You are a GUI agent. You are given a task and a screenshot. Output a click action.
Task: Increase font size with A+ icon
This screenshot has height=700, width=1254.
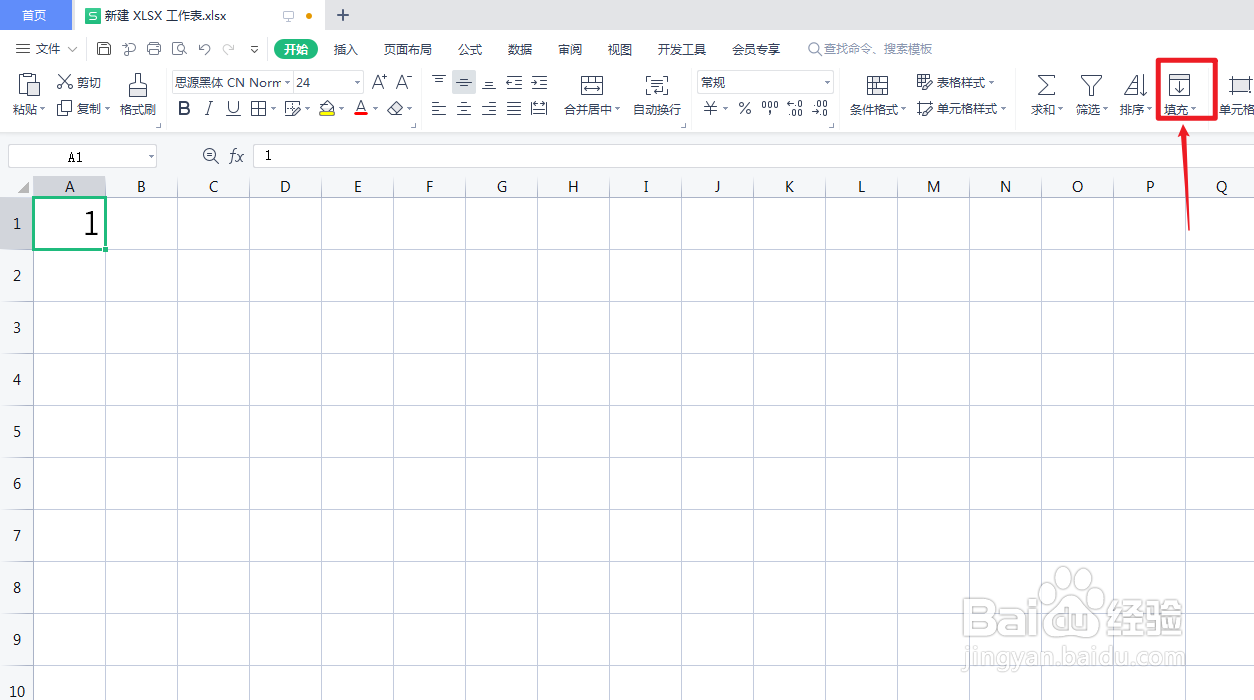coord(379,82)
